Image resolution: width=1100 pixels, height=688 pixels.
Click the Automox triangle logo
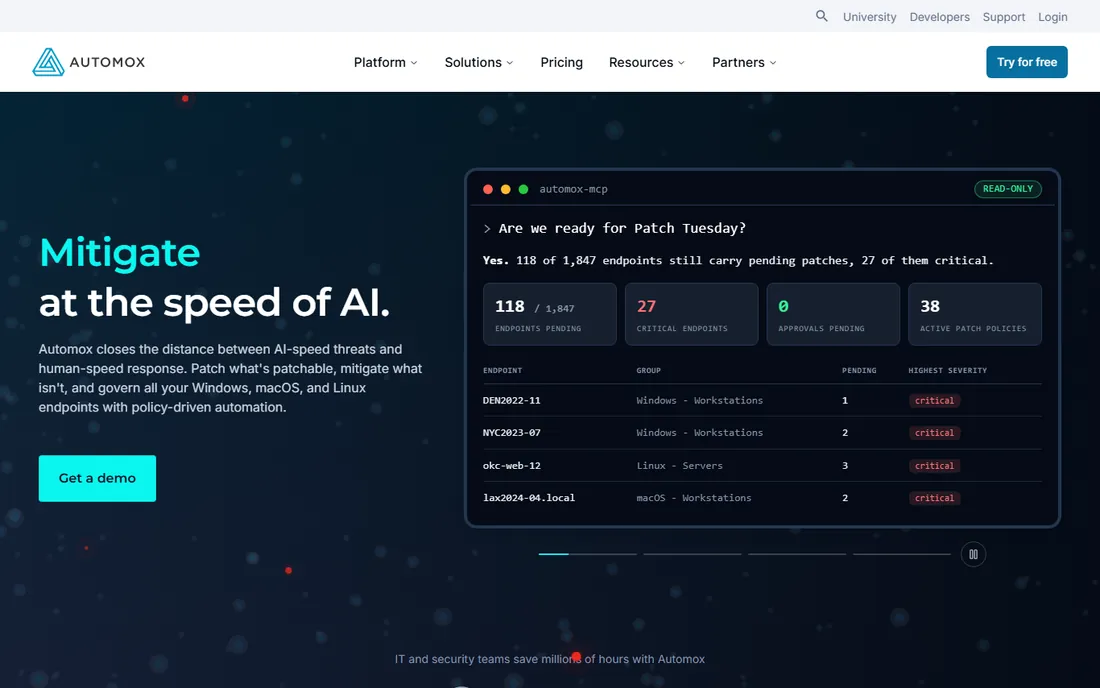[x=48, y=62]
